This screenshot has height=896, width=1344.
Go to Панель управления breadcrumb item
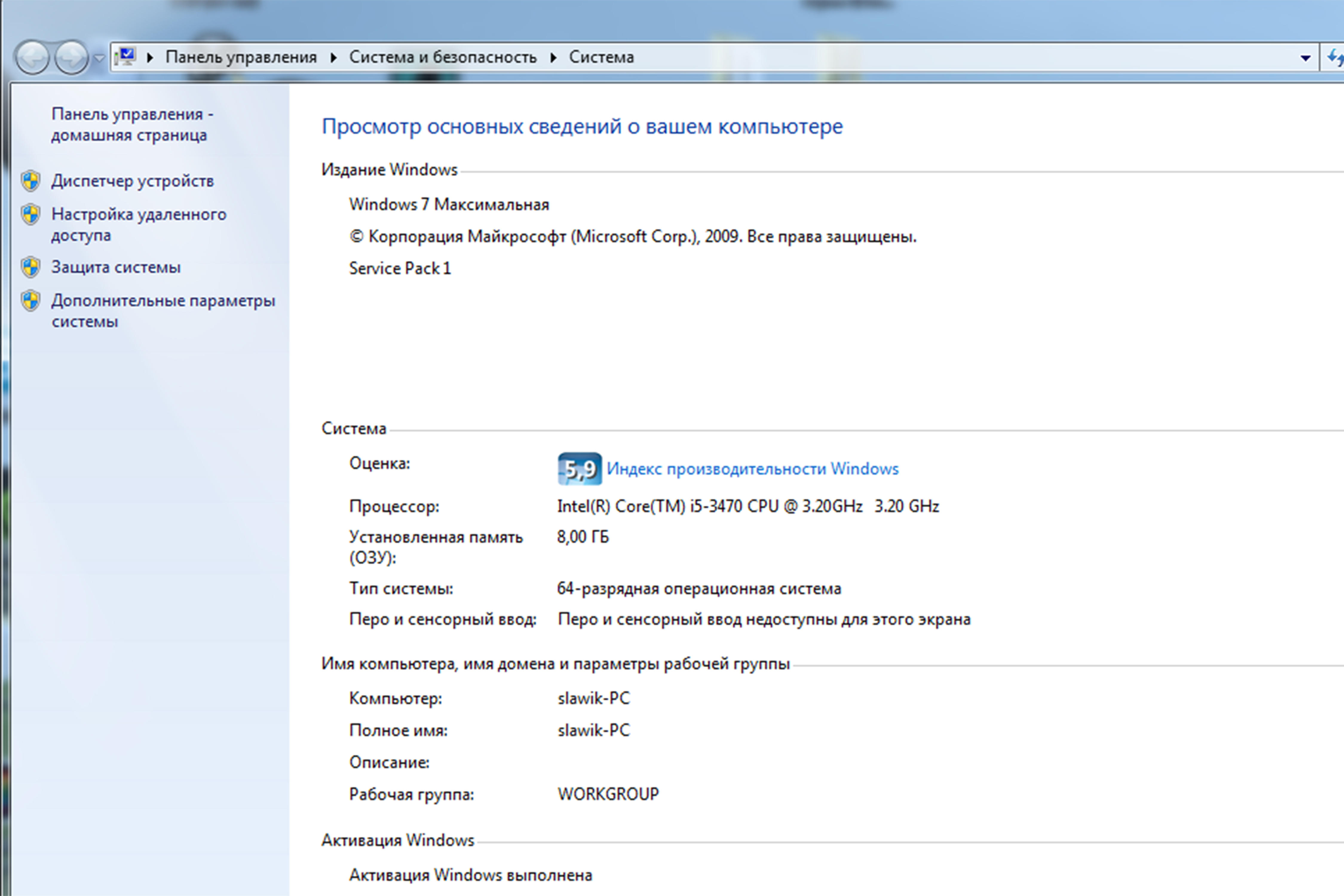[x=240, y=57]
